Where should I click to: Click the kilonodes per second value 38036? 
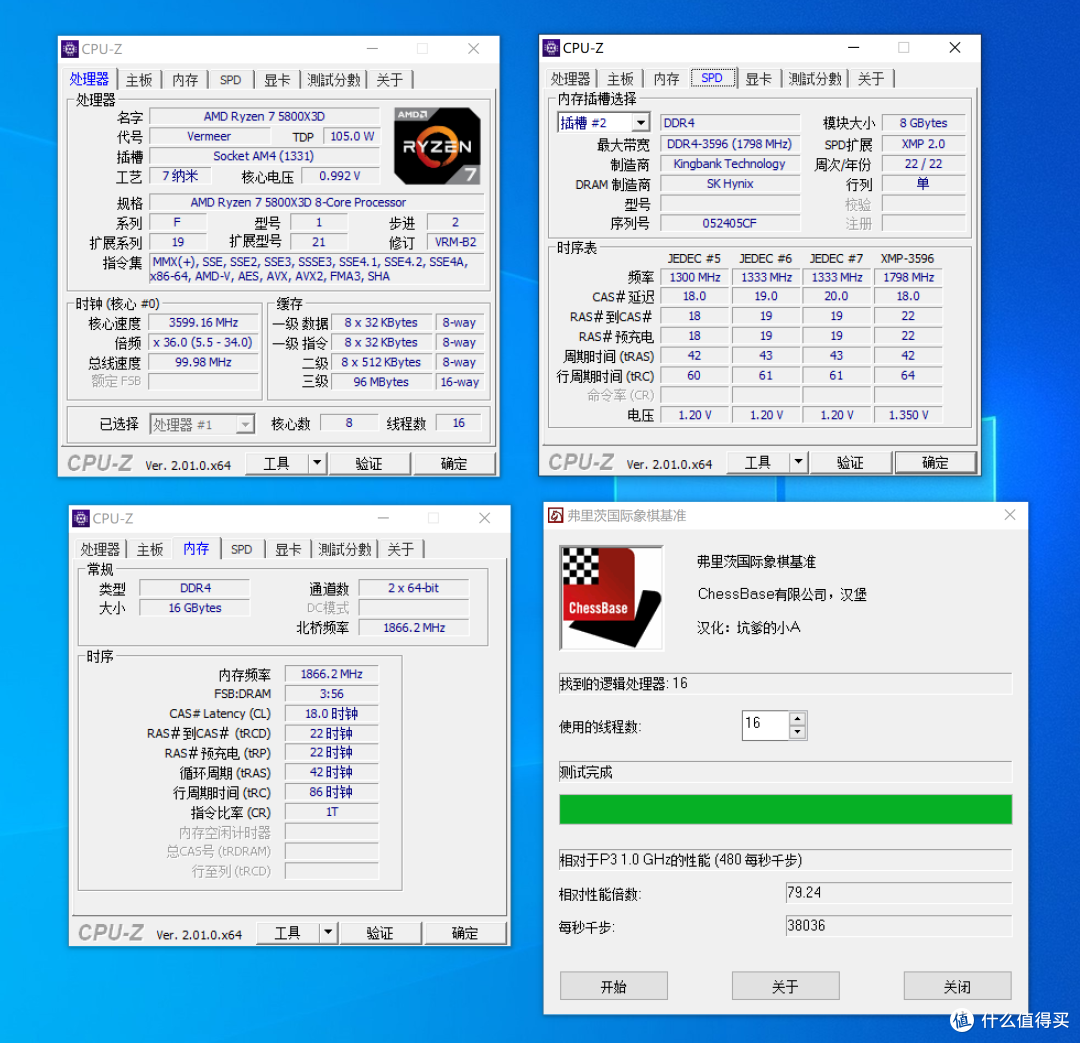(898, 926)
